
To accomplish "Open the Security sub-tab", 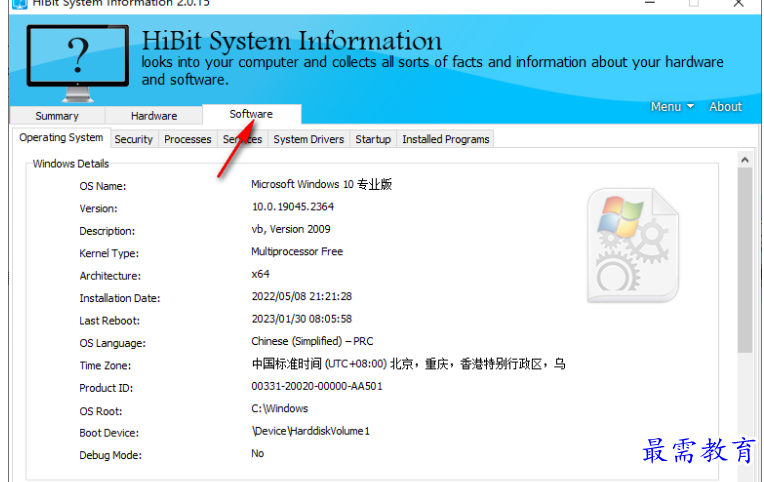I will [134, 139].
